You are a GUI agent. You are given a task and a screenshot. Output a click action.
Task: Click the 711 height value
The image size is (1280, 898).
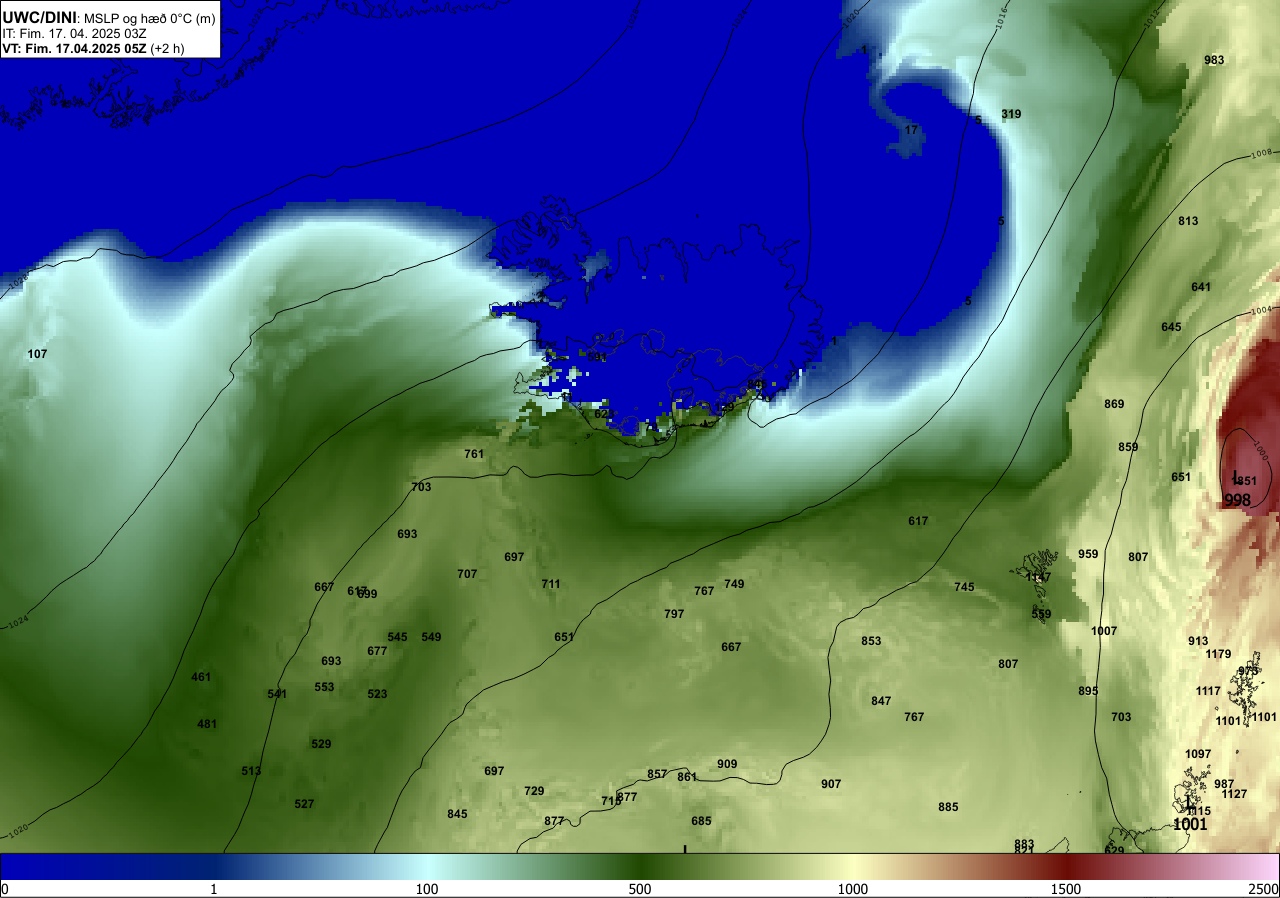[551, 584]
